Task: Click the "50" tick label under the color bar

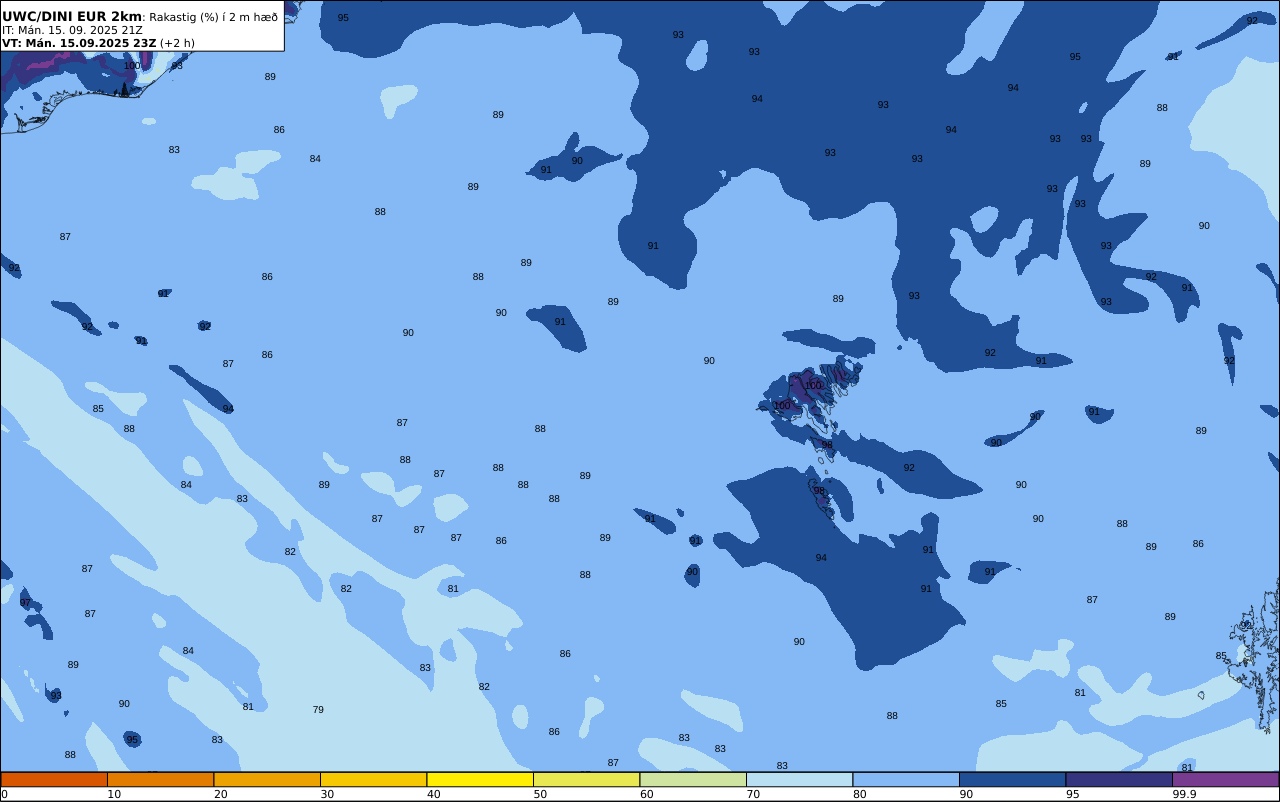Action: pyautogui.click(x=540, y=794)
